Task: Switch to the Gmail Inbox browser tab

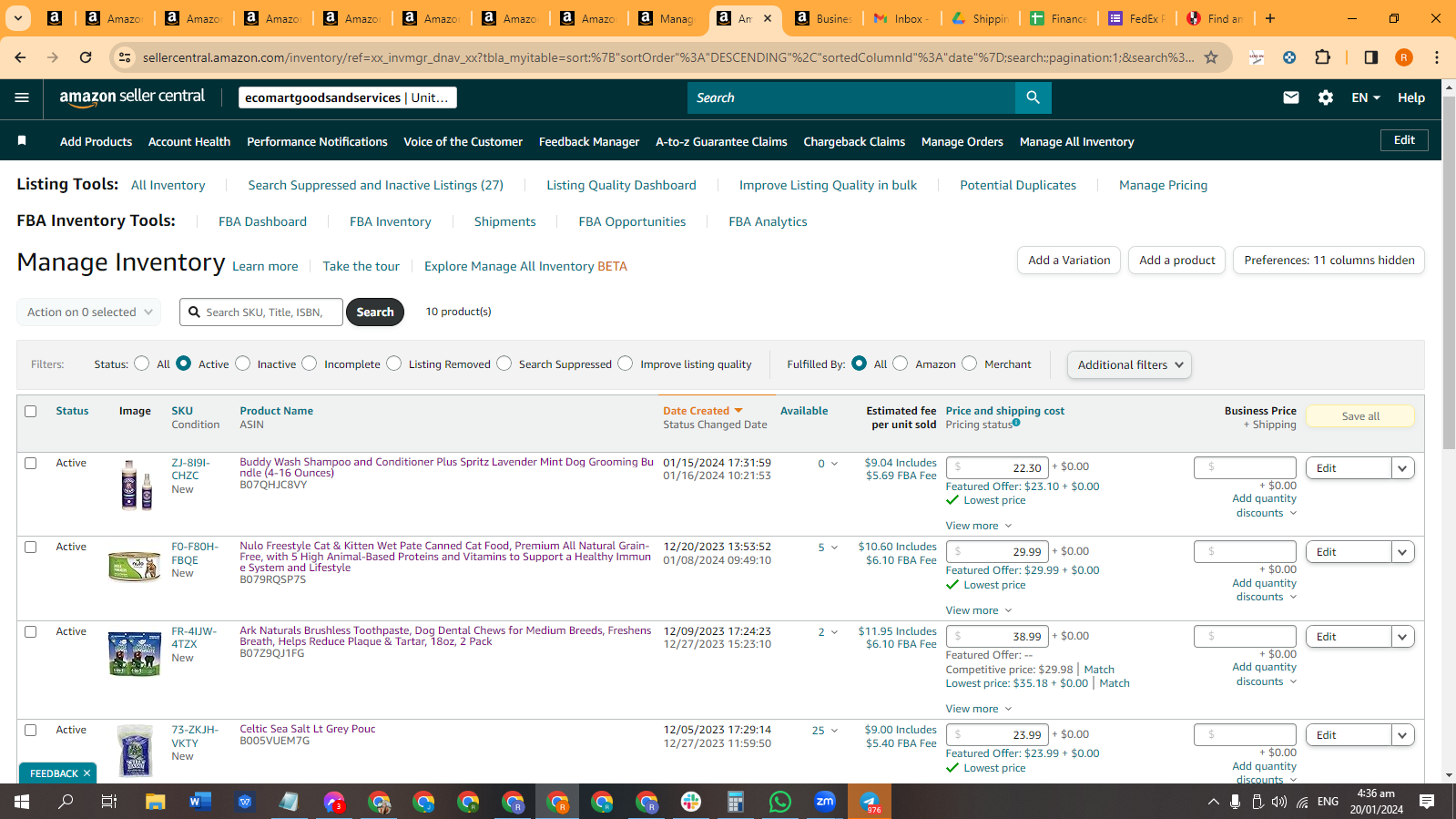Action: (901, 18)
